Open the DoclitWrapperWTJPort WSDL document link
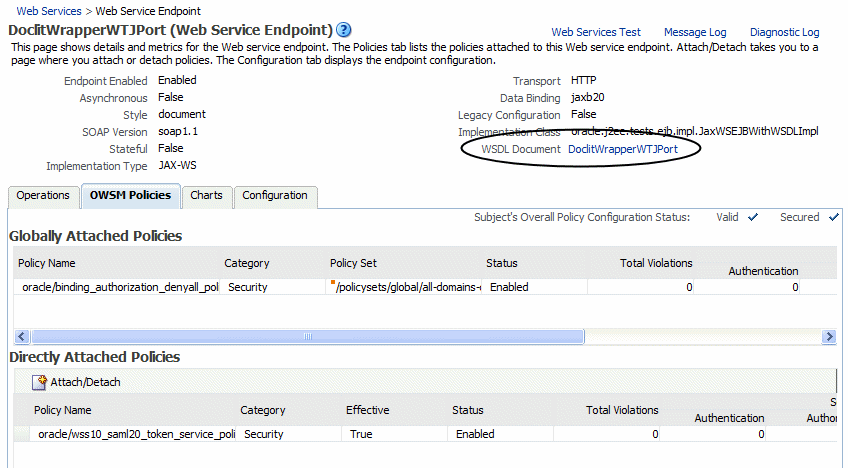Image resolution: width=848 pixels, height=468 pixels. pos(622,149)
